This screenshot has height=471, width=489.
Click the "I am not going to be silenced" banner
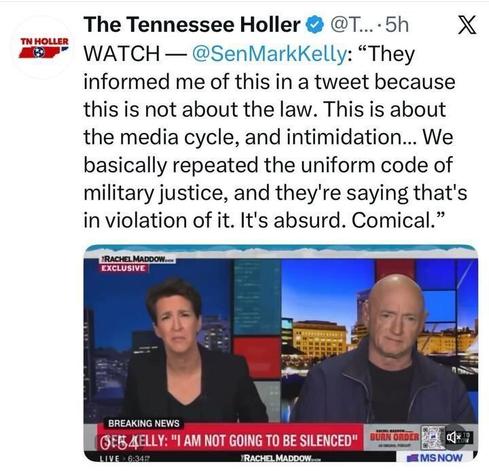coord(230,440)
